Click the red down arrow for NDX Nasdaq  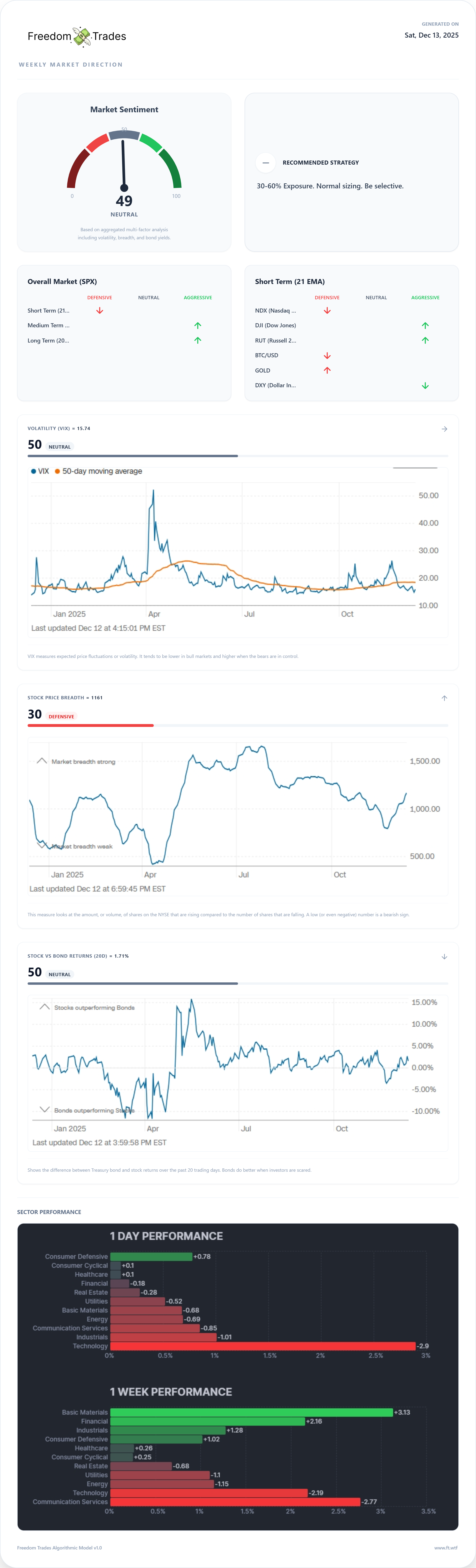(327, 310)
